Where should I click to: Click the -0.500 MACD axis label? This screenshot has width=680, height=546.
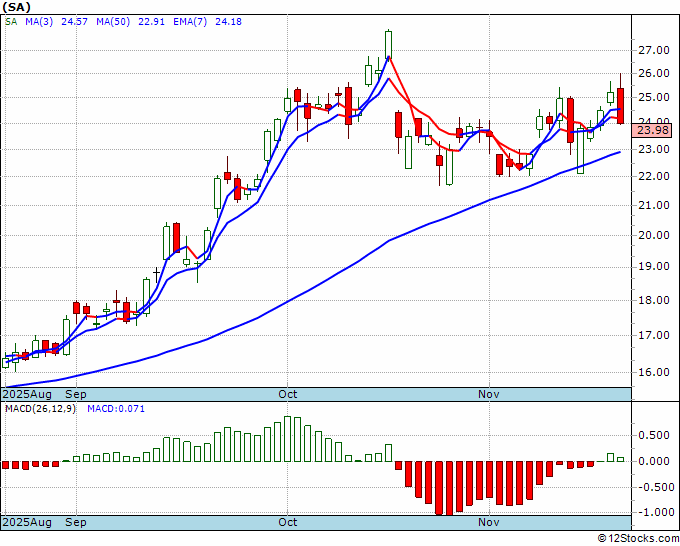(x=654, y=487)
